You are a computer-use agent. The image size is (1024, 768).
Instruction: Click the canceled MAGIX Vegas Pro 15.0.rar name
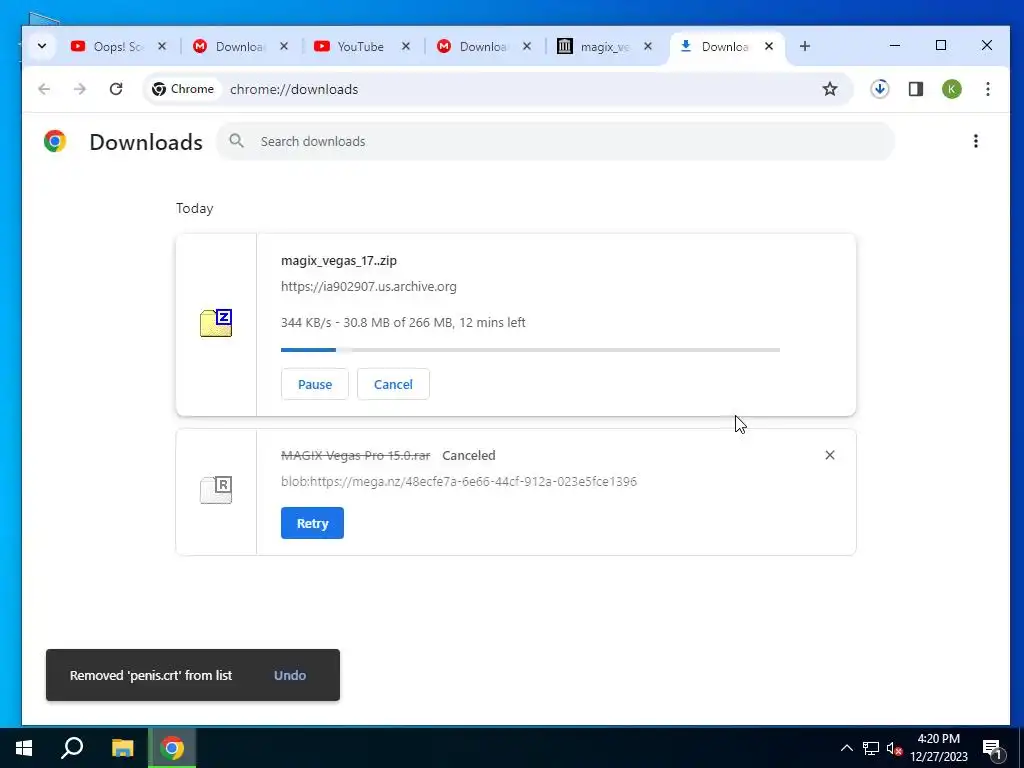pos(356,455)
